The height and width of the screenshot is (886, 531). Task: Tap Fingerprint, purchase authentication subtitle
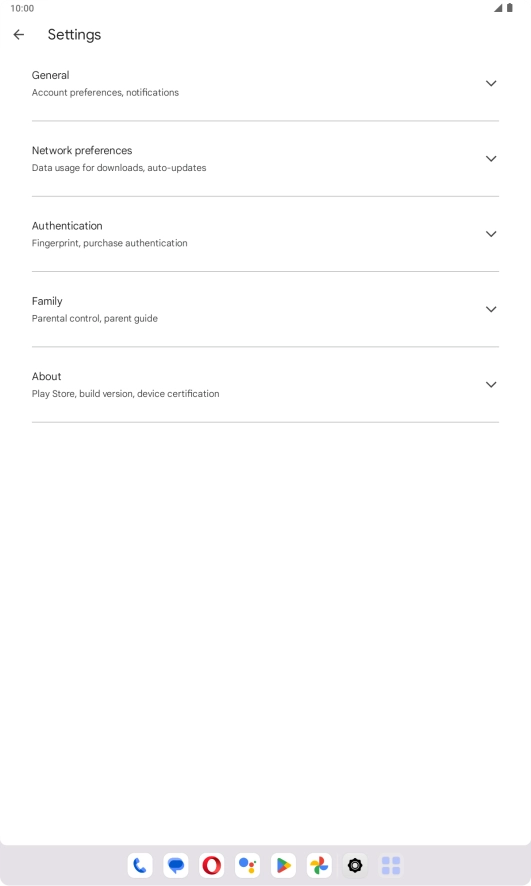[110, 243]
